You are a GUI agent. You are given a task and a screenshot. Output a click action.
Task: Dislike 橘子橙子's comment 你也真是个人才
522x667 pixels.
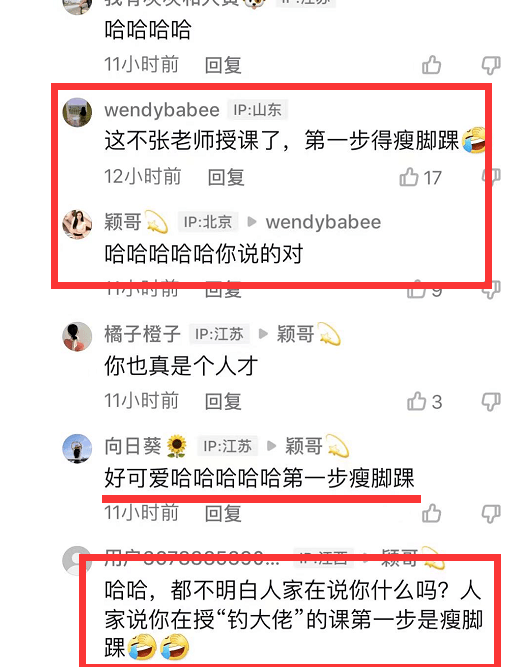point(491,402)
